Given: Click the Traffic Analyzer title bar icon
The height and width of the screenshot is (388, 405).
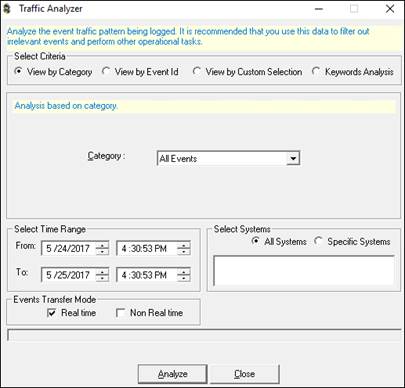Looking at the screenshot, I should 6,9.
